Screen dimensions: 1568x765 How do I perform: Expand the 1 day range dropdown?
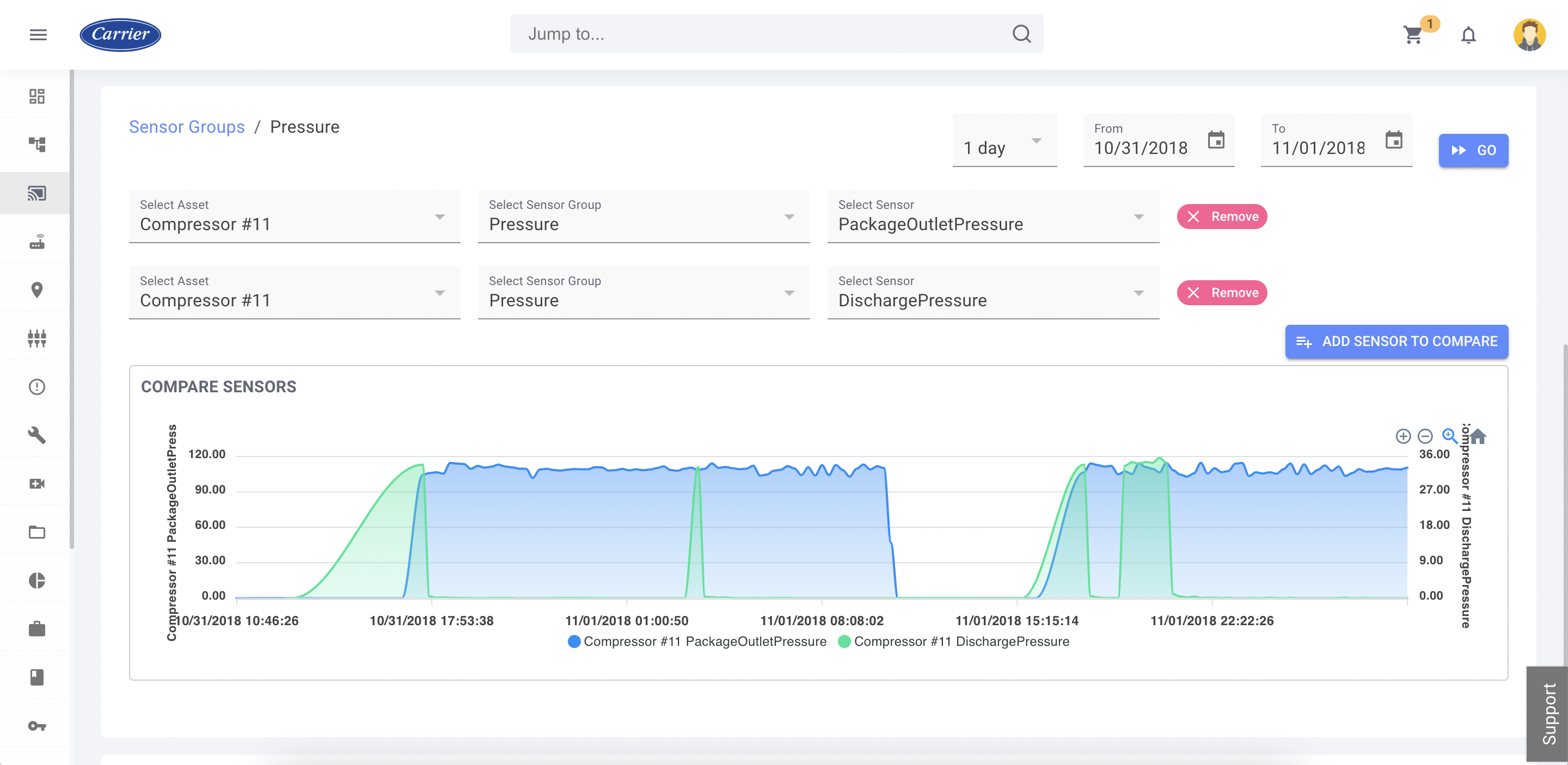[x=1004, y=140]
